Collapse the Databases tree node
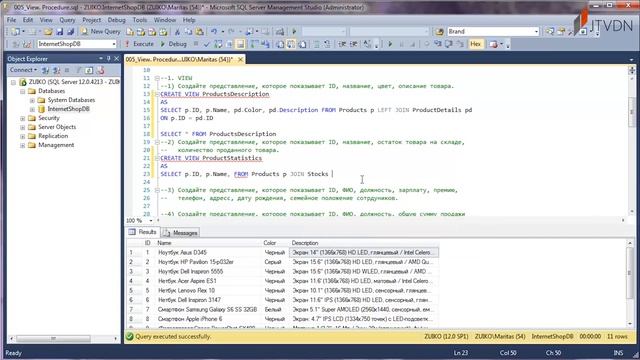This screenshot has height=360, width=640. [x=23, y=91]
